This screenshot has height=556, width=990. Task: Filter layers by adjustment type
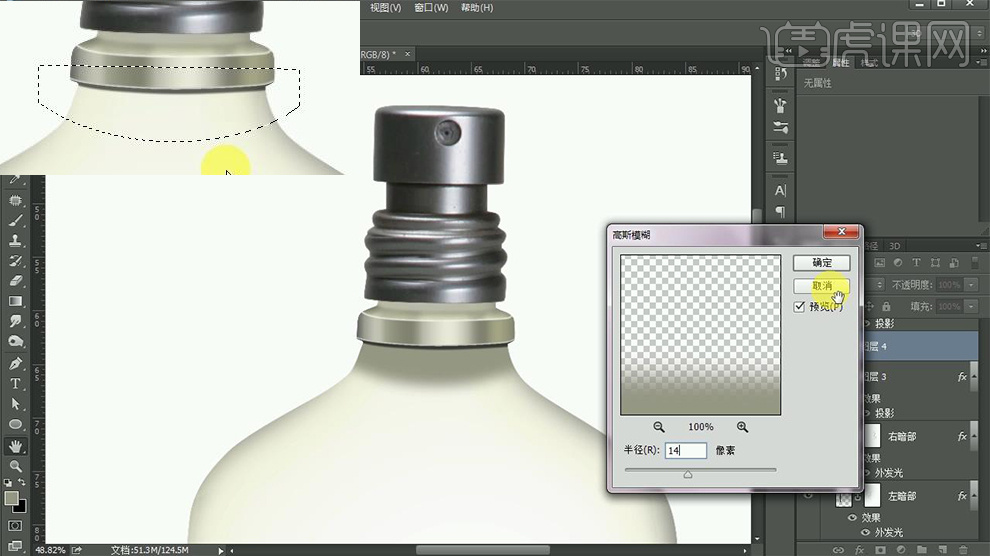898,263
